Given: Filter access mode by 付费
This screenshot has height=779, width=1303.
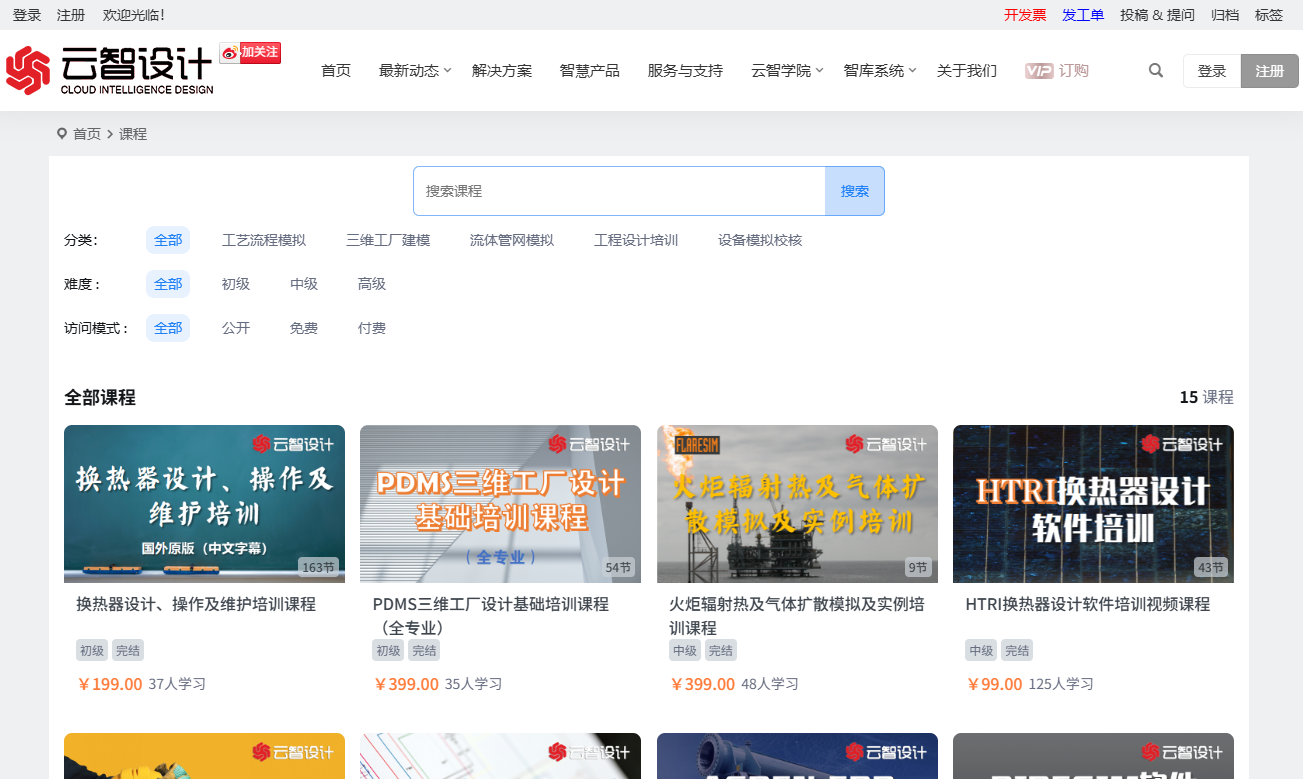Looking at the screenshot, I should (x=372, y=328).
